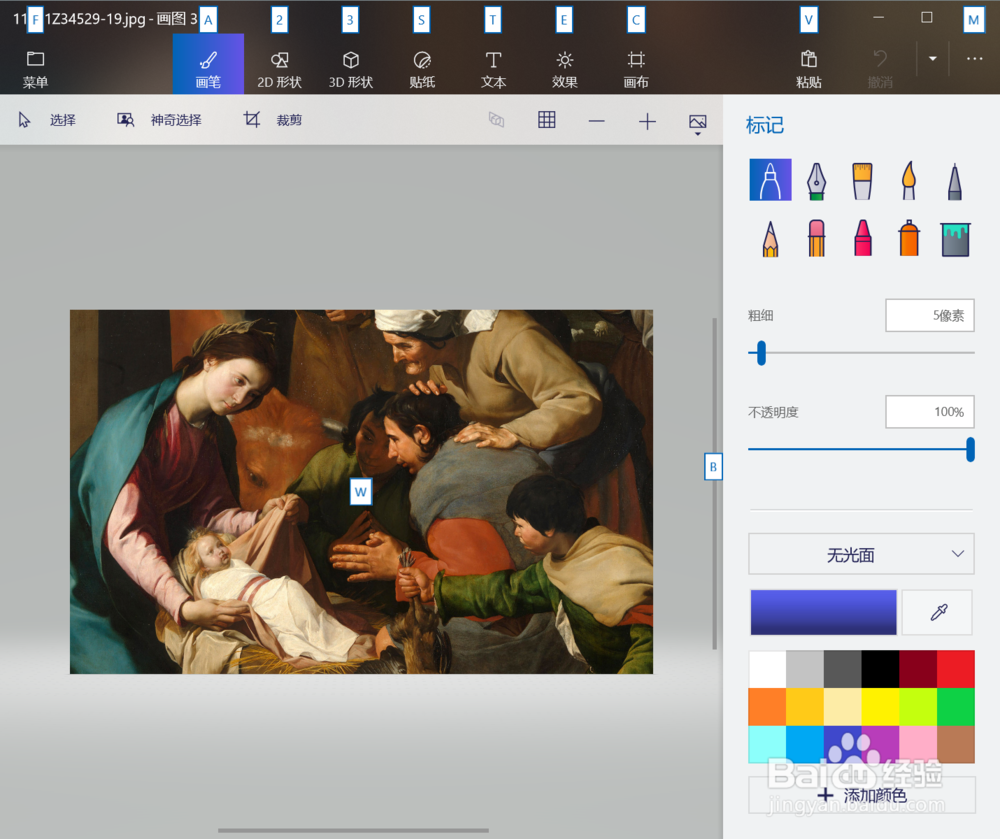Image resolution: width=1000 pixels, height=839 pixels.
Task: Pick the orange color swatch
Action: click(767, 706)
